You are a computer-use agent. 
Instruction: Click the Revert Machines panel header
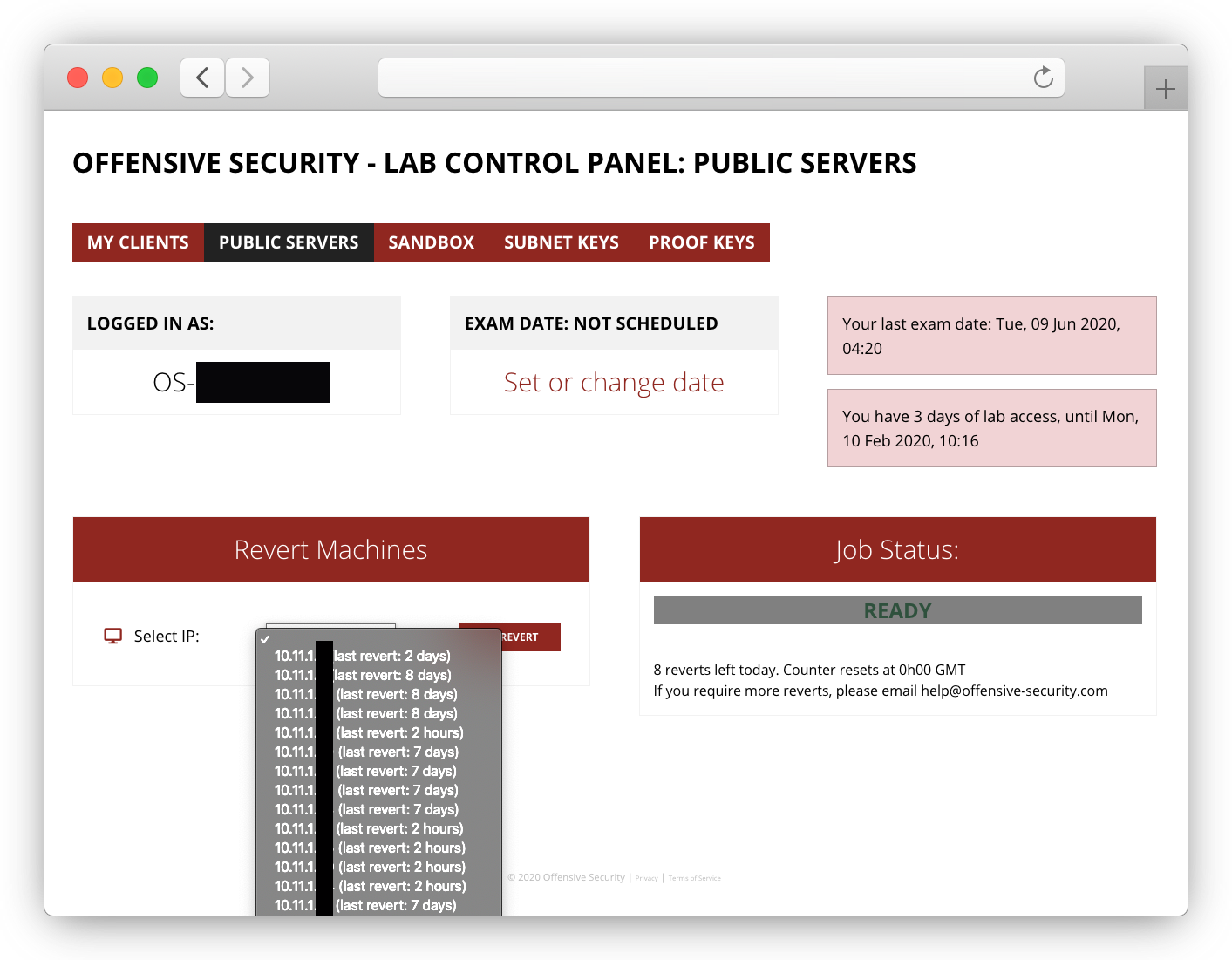click(331, 549)
